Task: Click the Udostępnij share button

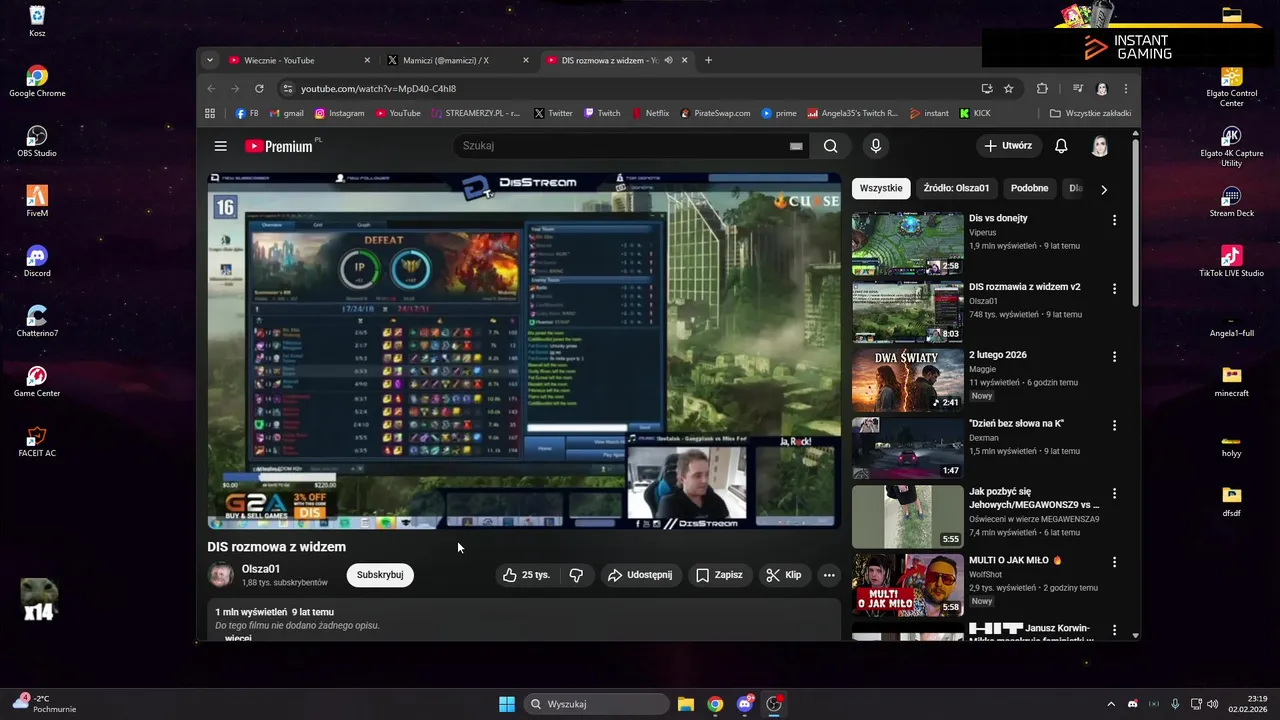Action: pyautogui.click(x=640, y=575)
